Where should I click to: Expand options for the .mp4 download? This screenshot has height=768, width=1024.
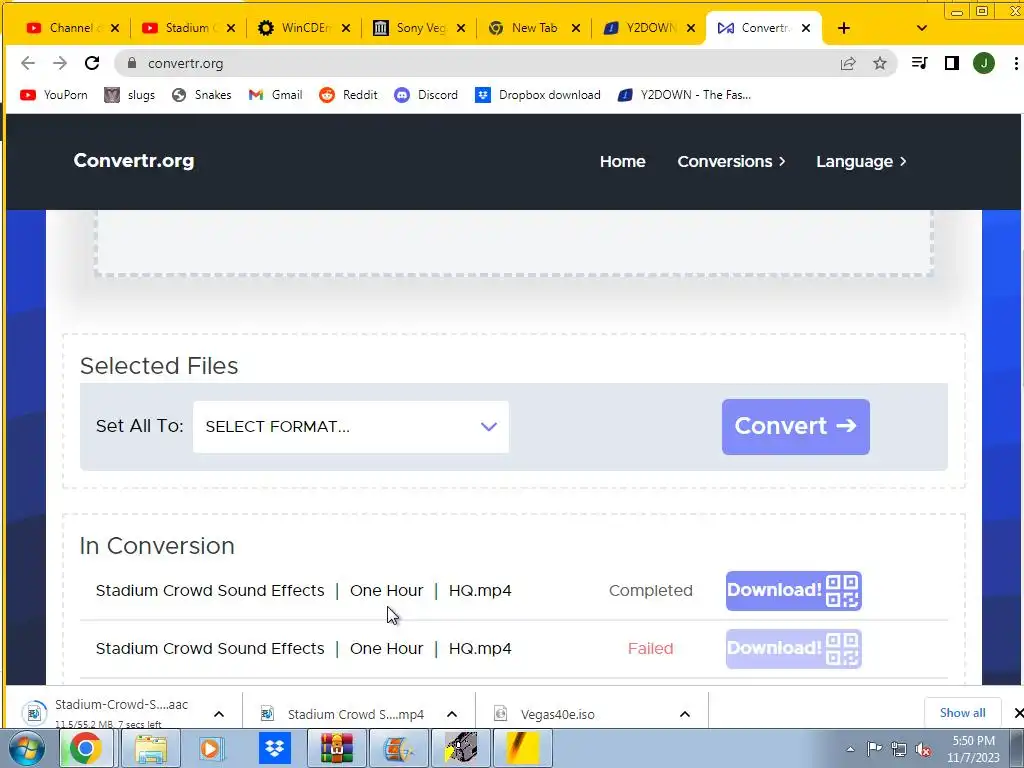click(x=452, y=714)
